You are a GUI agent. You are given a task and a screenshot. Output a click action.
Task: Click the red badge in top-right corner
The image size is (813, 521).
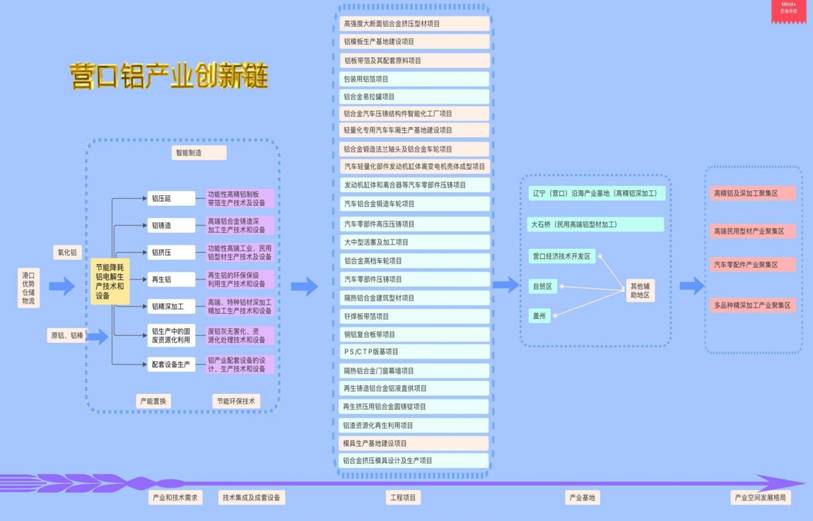pyautogui.click(x=788, y=11)
